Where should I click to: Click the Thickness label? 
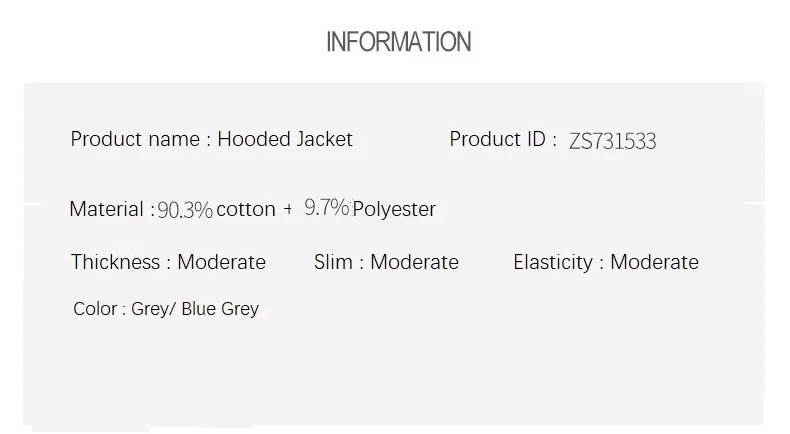tap(115, 262)
